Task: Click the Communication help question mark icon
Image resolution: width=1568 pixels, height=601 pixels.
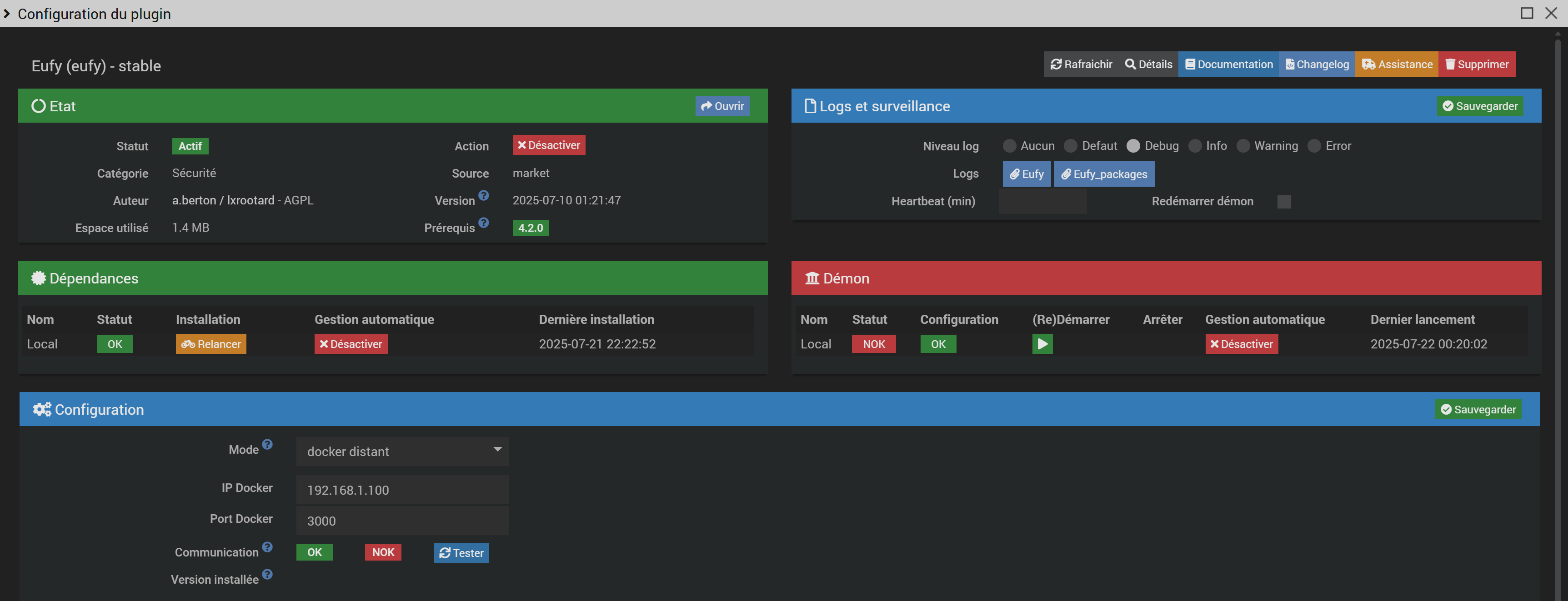Action: tap(267, 547)
